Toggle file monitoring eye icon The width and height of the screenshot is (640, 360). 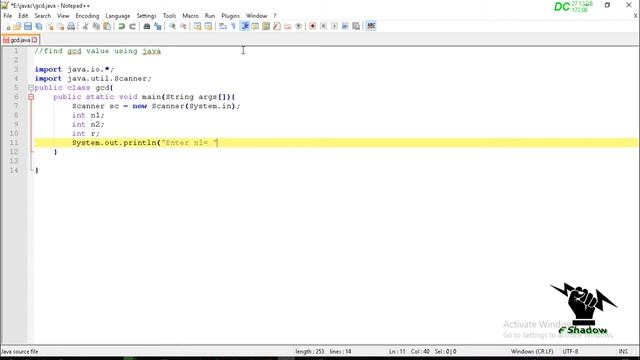coord(299,27)
